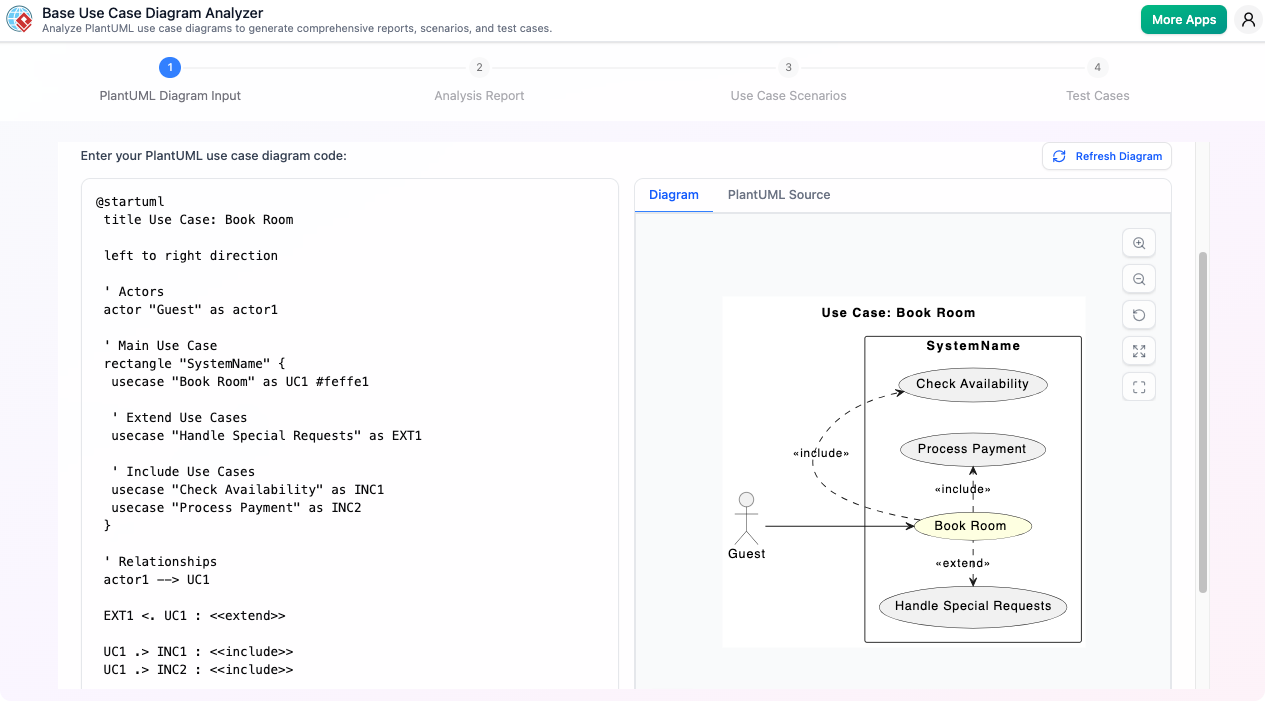Zoom out of the diagram preview
The height and width of the screenshot is (701, 1265).
point(1139,278)
